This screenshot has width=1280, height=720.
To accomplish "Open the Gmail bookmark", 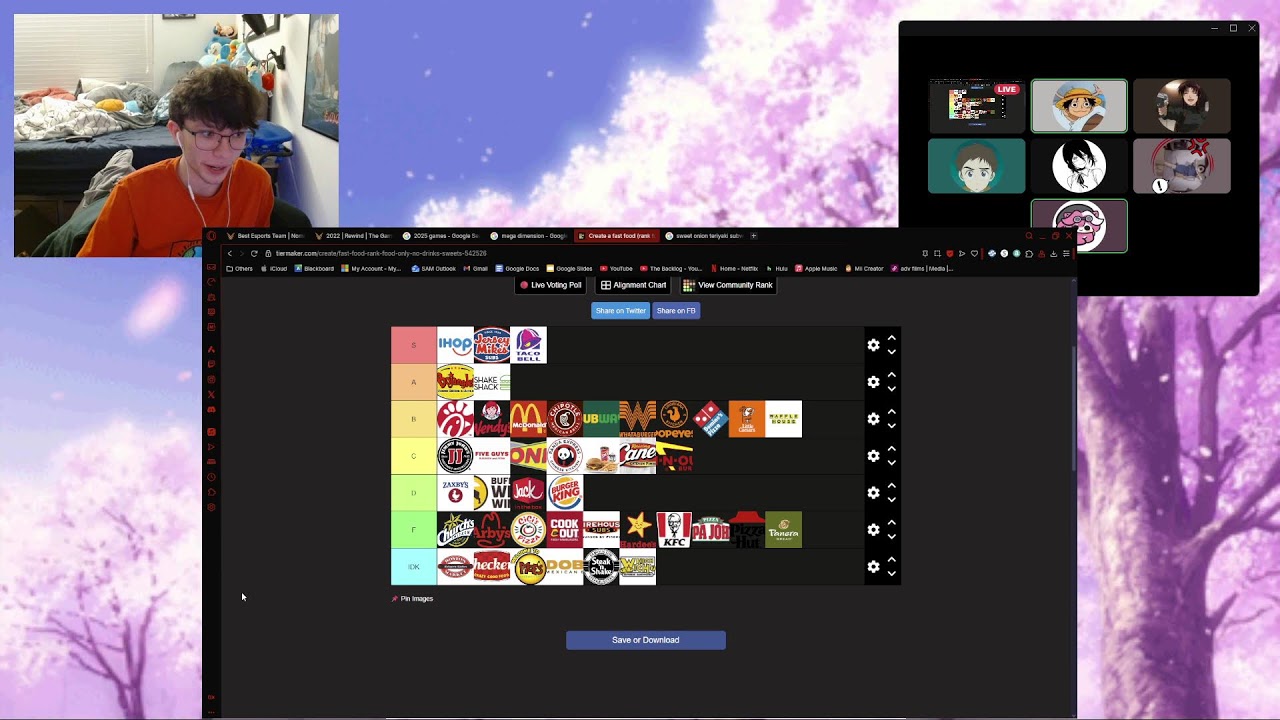I will (x=476, y=269).
